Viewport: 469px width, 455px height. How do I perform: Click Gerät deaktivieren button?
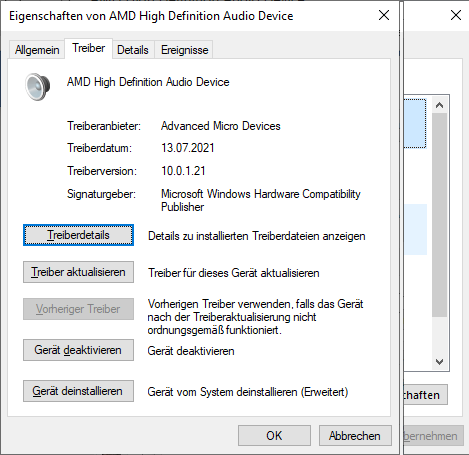[78, 350]
